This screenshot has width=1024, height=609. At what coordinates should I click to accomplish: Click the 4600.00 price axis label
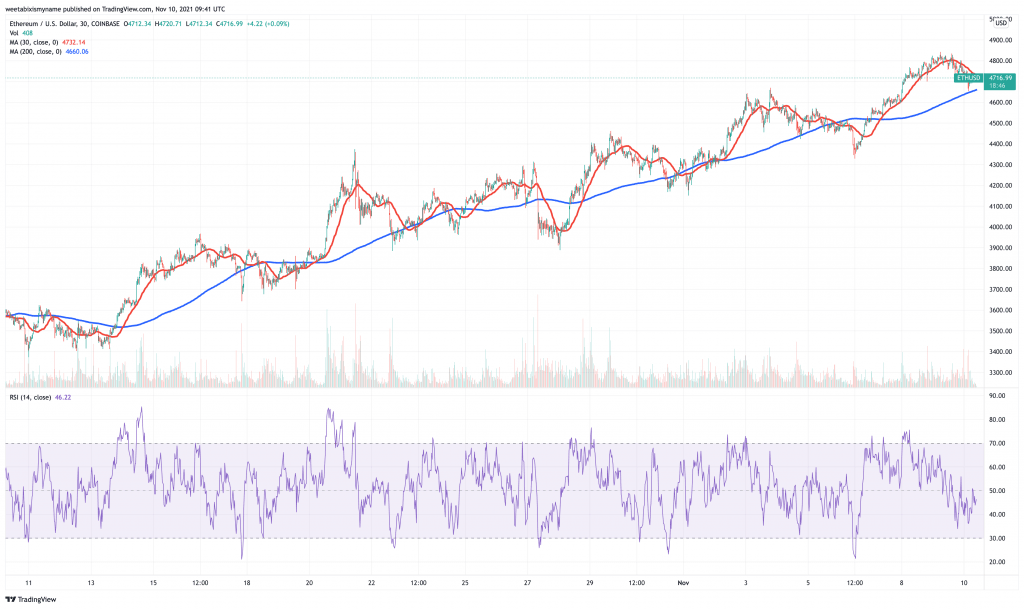(1000, 102)
